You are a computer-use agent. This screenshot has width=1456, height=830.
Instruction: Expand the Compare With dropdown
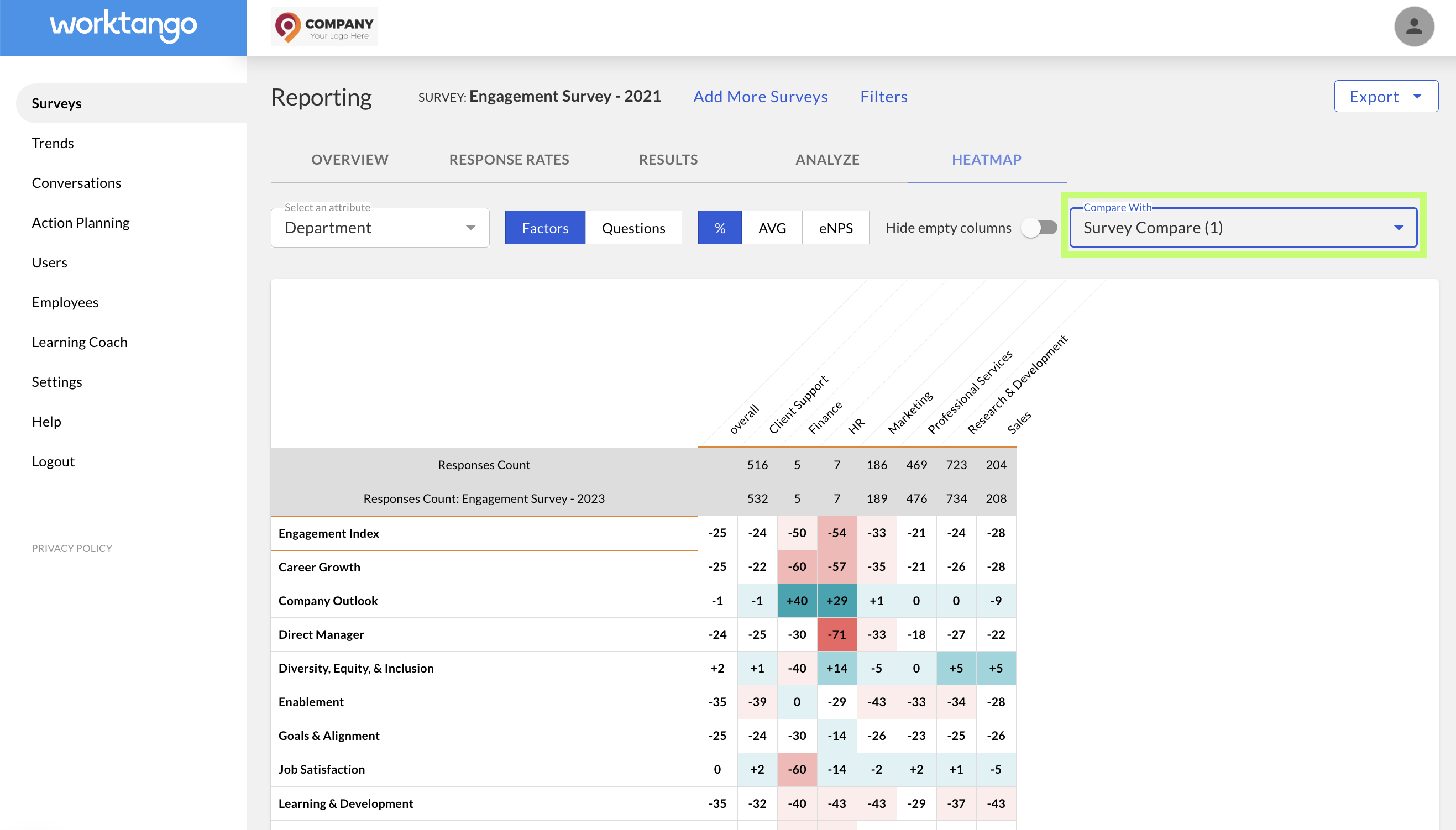[1243, 228]
